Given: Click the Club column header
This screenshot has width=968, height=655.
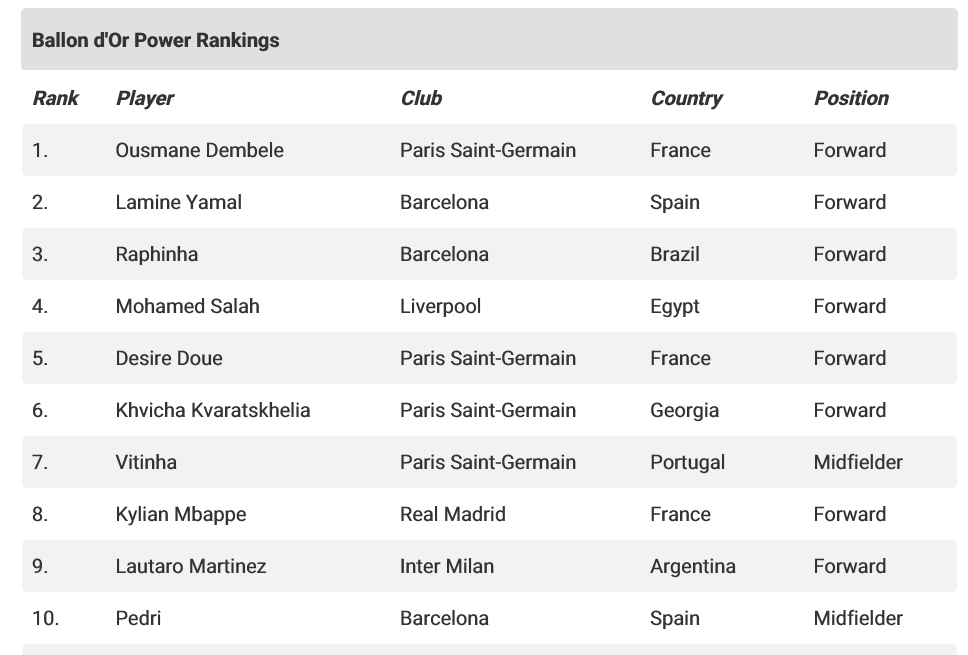Looking at the screenshot, I should coord(421,98).
